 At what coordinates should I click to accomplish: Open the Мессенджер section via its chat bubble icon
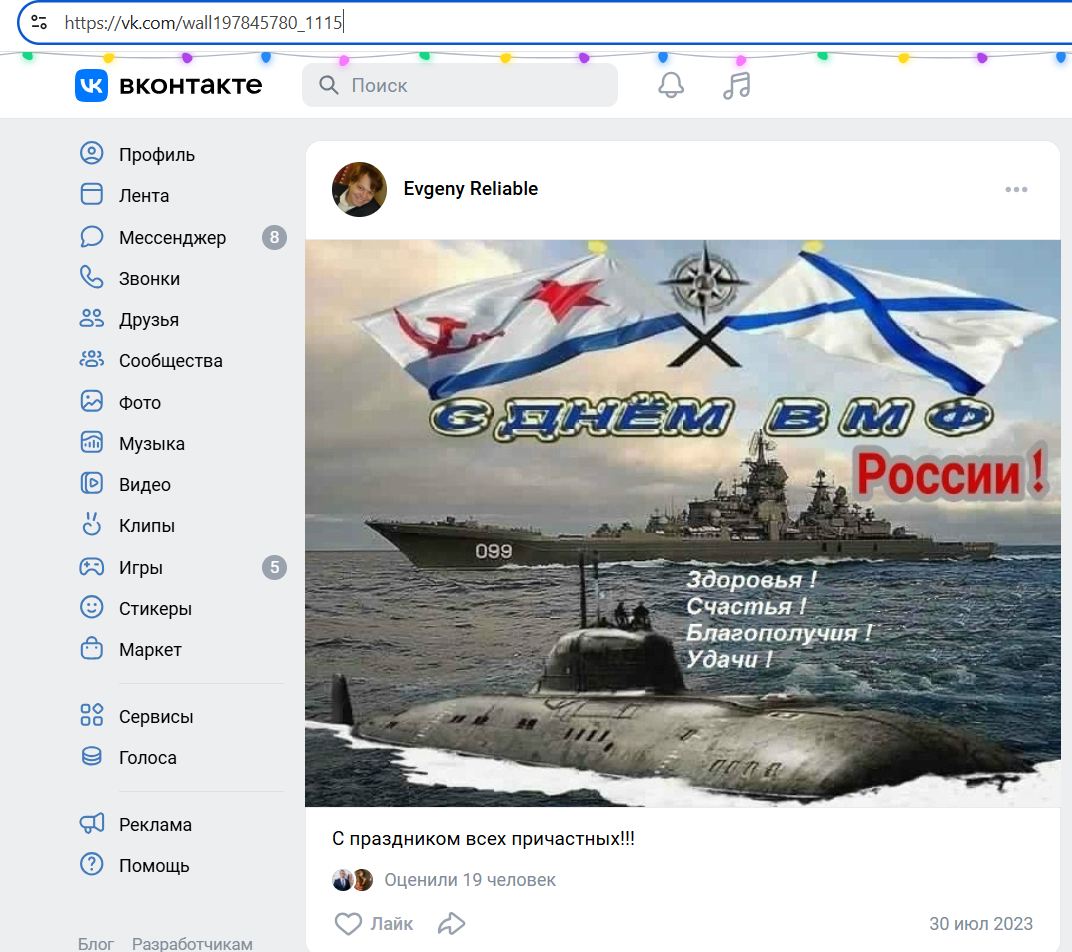coord(91,237)
